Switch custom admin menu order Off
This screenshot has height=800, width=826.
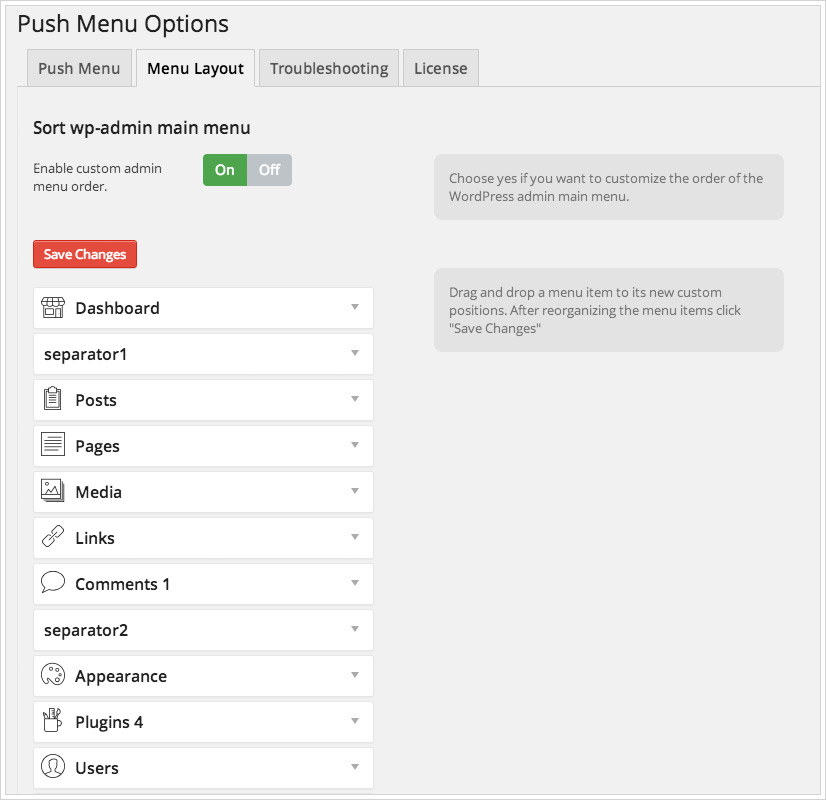270,170
